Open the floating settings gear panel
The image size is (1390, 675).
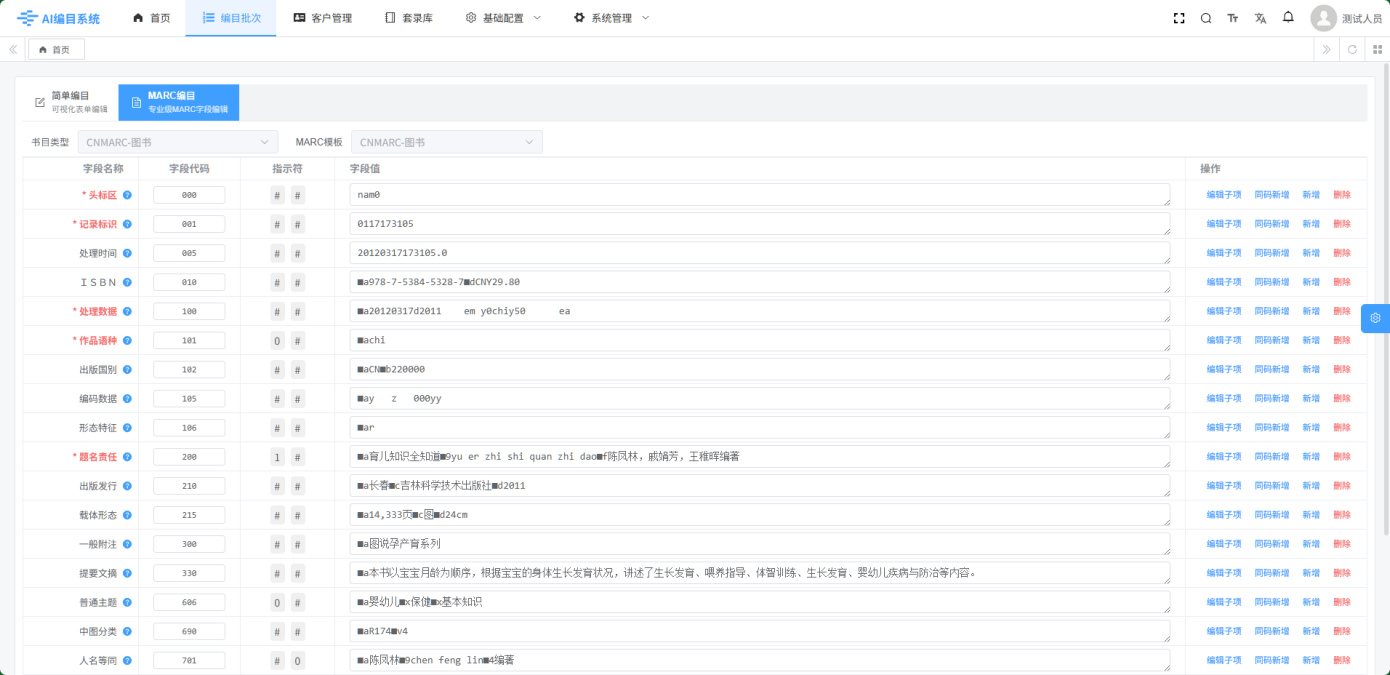tap(1375, 318)
